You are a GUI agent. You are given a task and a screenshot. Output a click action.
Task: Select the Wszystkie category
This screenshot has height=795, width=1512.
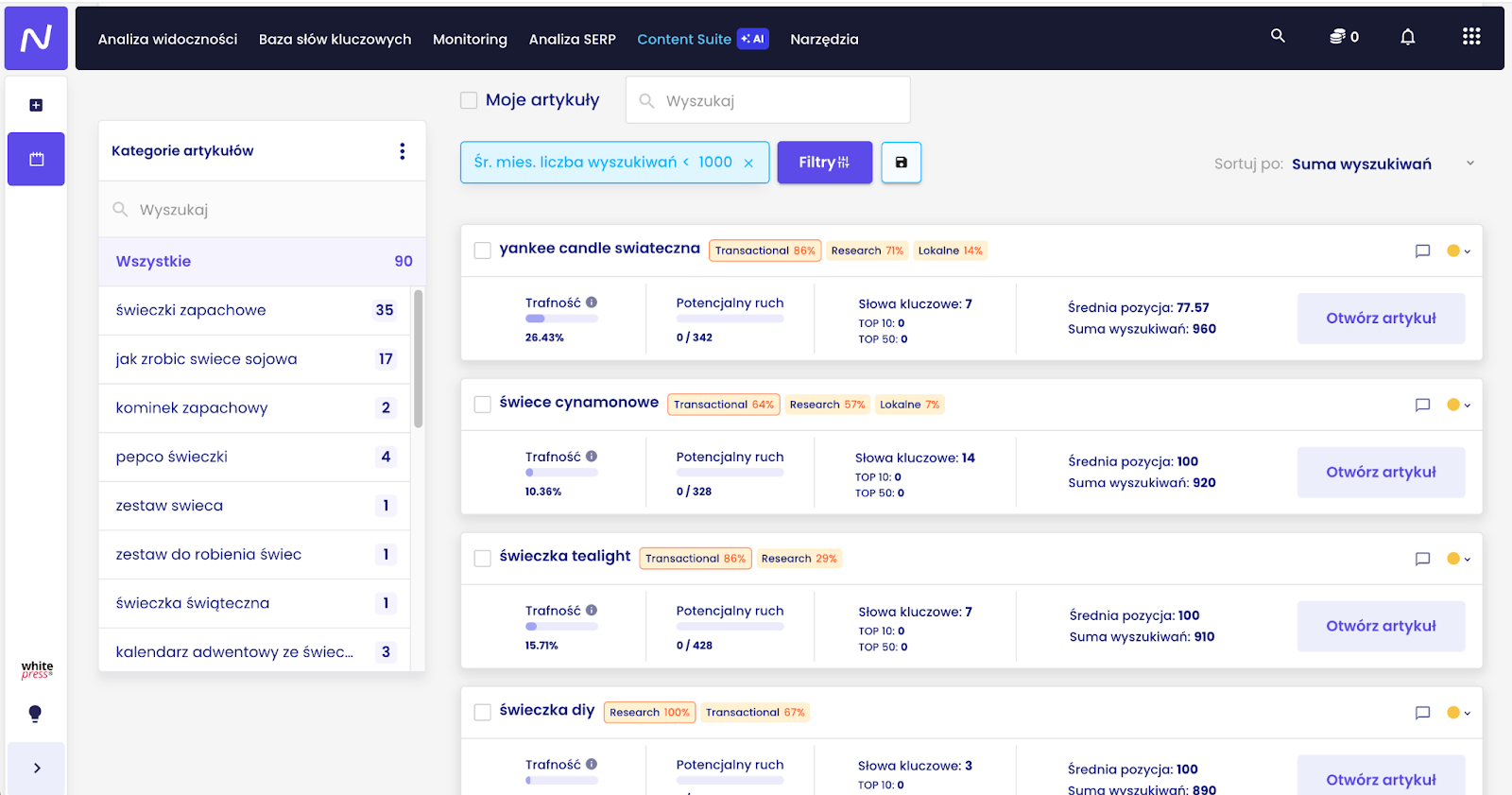click(262, 262)
